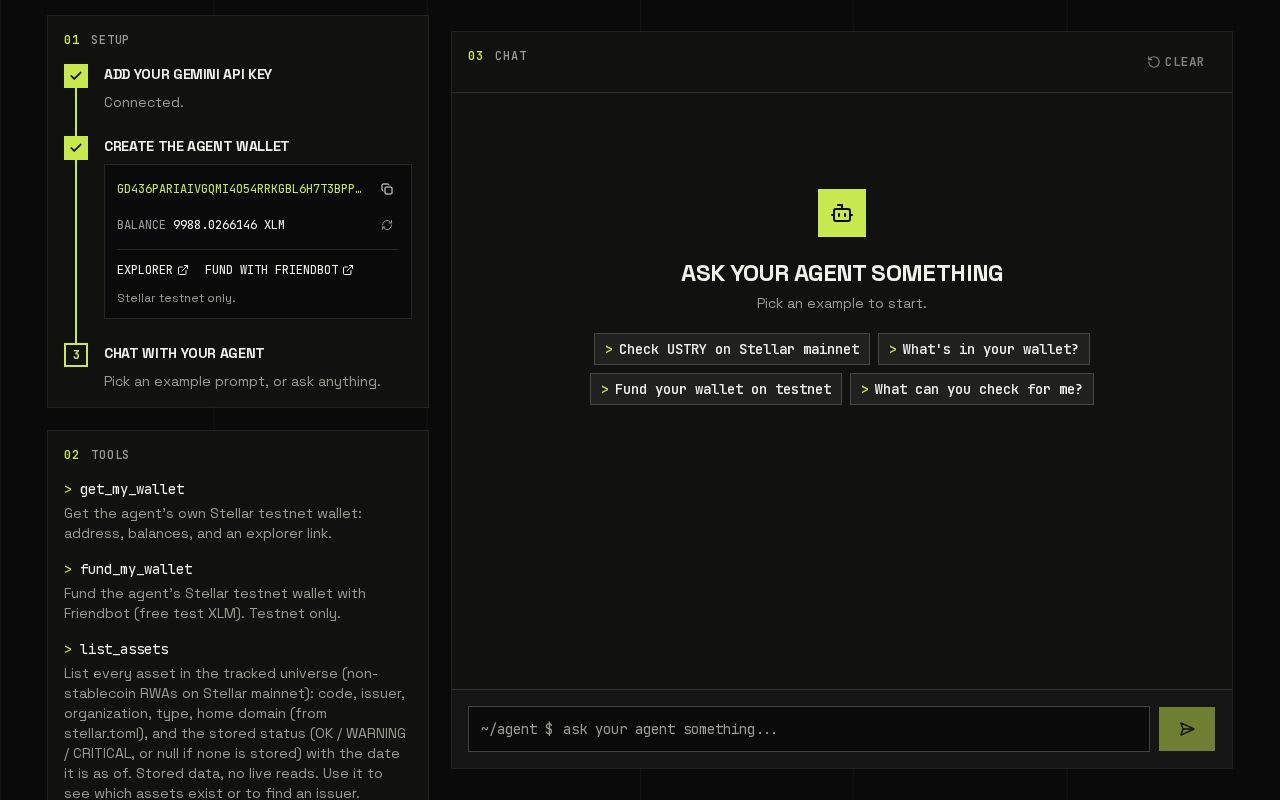Copy the agent wallet address
Screen dimensions: 1280x800
[387, 189]
